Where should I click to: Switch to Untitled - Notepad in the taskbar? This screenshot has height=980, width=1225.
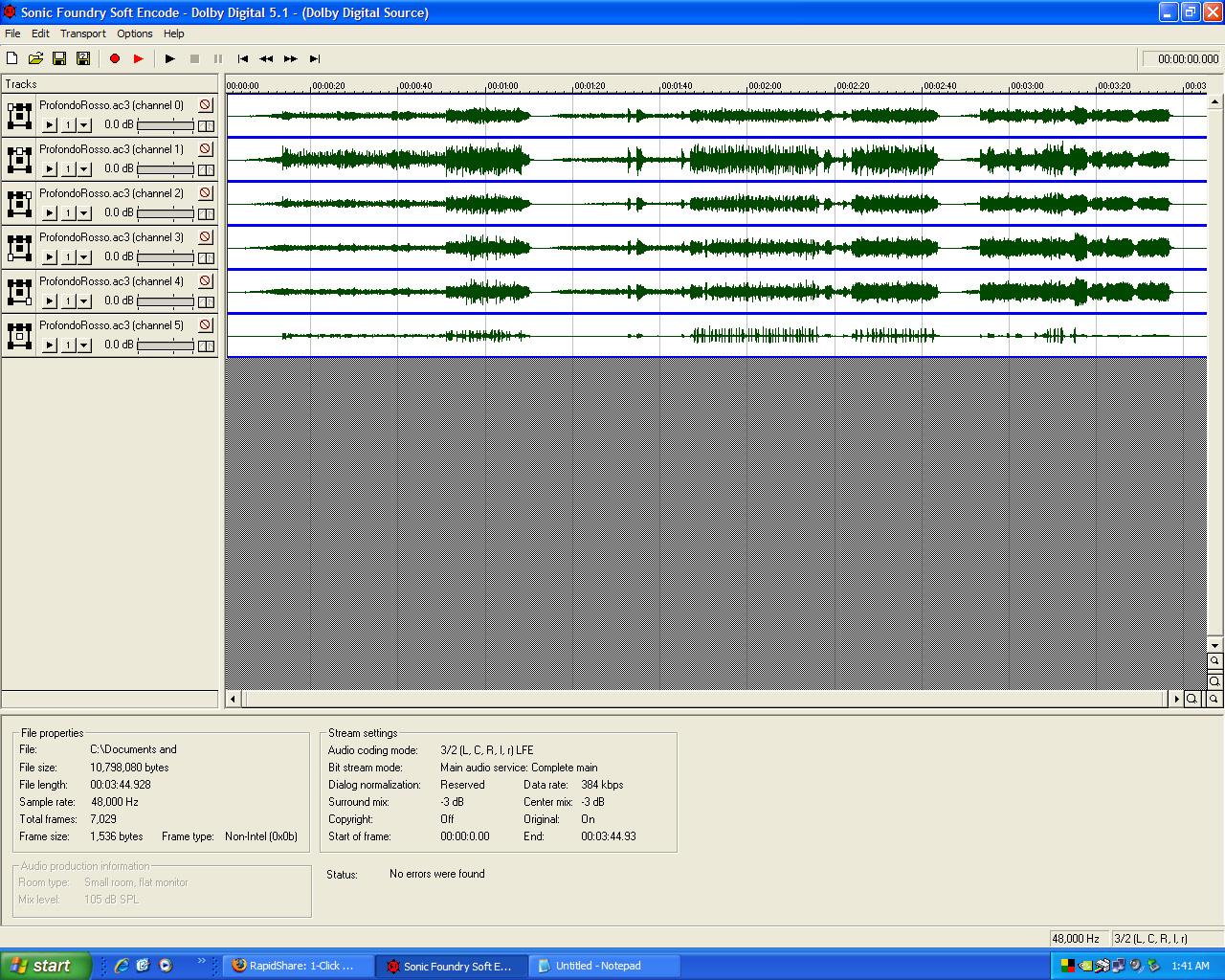[x=605, y=966]
